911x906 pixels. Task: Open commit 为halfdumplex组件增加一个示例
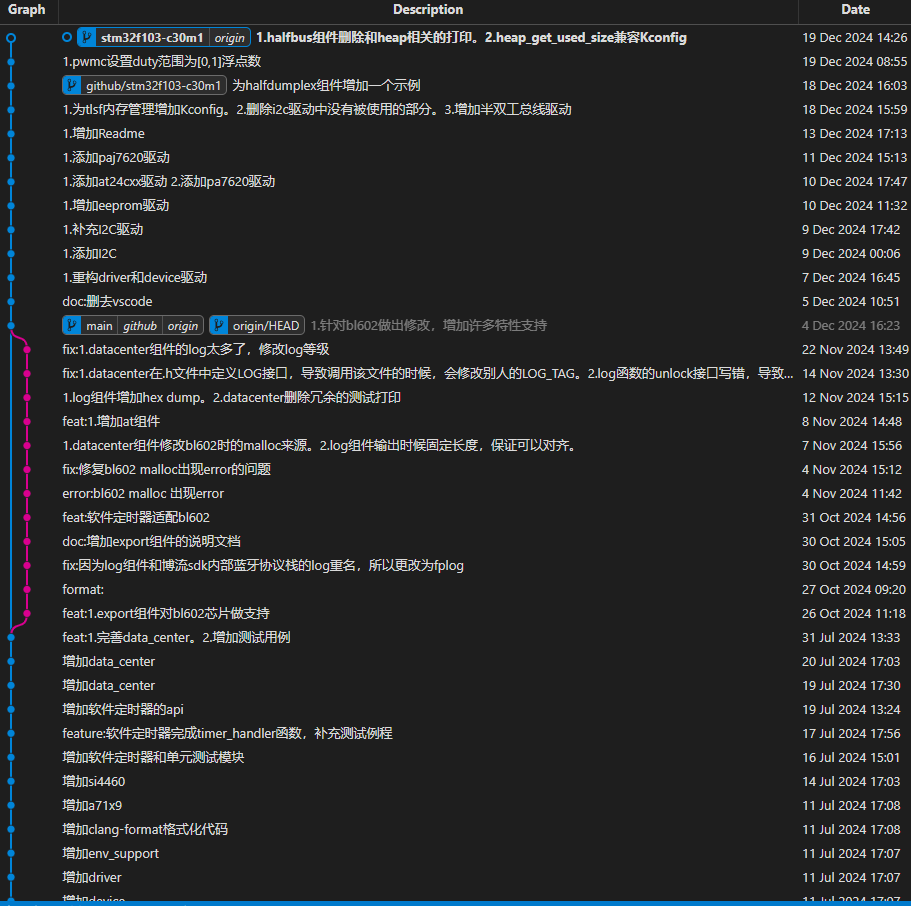[x=327, y=85]
